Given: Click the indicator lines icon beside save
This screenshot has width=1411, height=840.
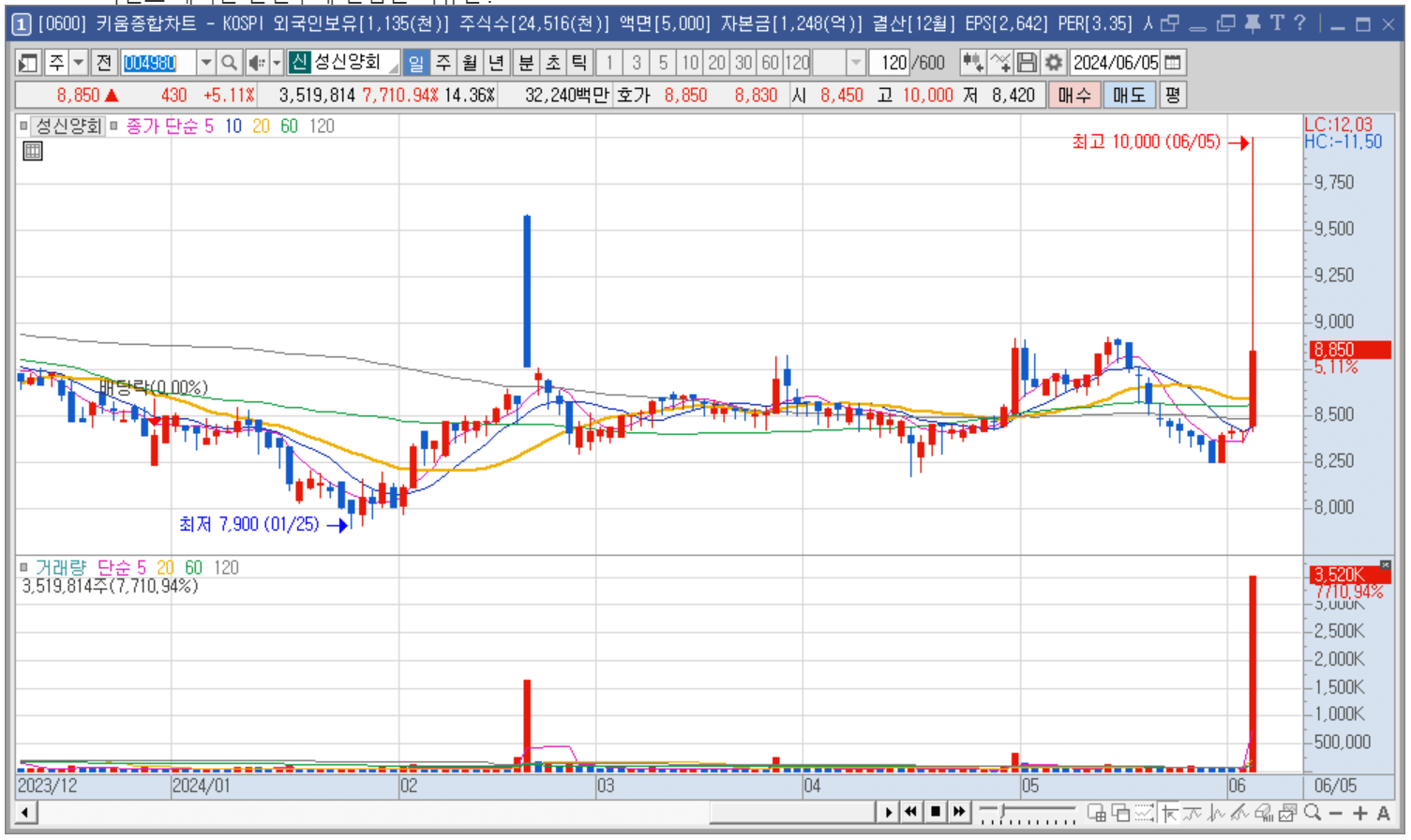Looking at the screenshot, I should point(1000,63).
